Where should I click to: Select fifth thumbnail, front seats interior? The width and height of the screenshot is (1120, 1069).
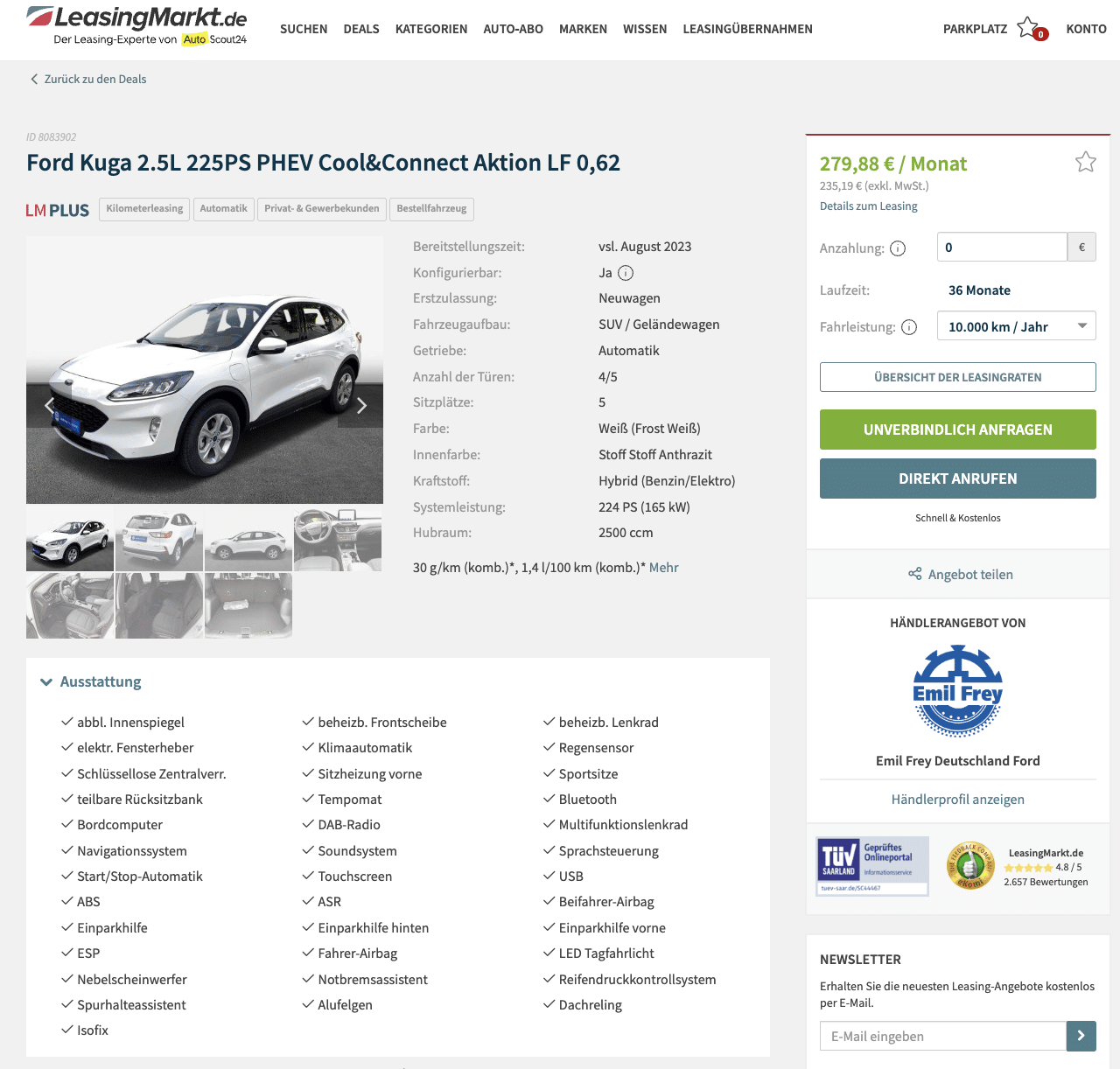70,605
